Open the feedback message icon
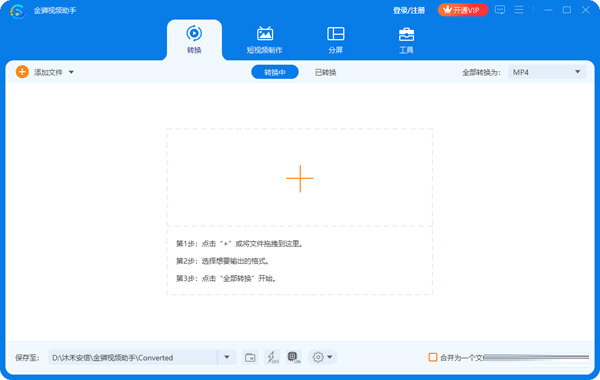600x380 pixels. pos(500,10)
